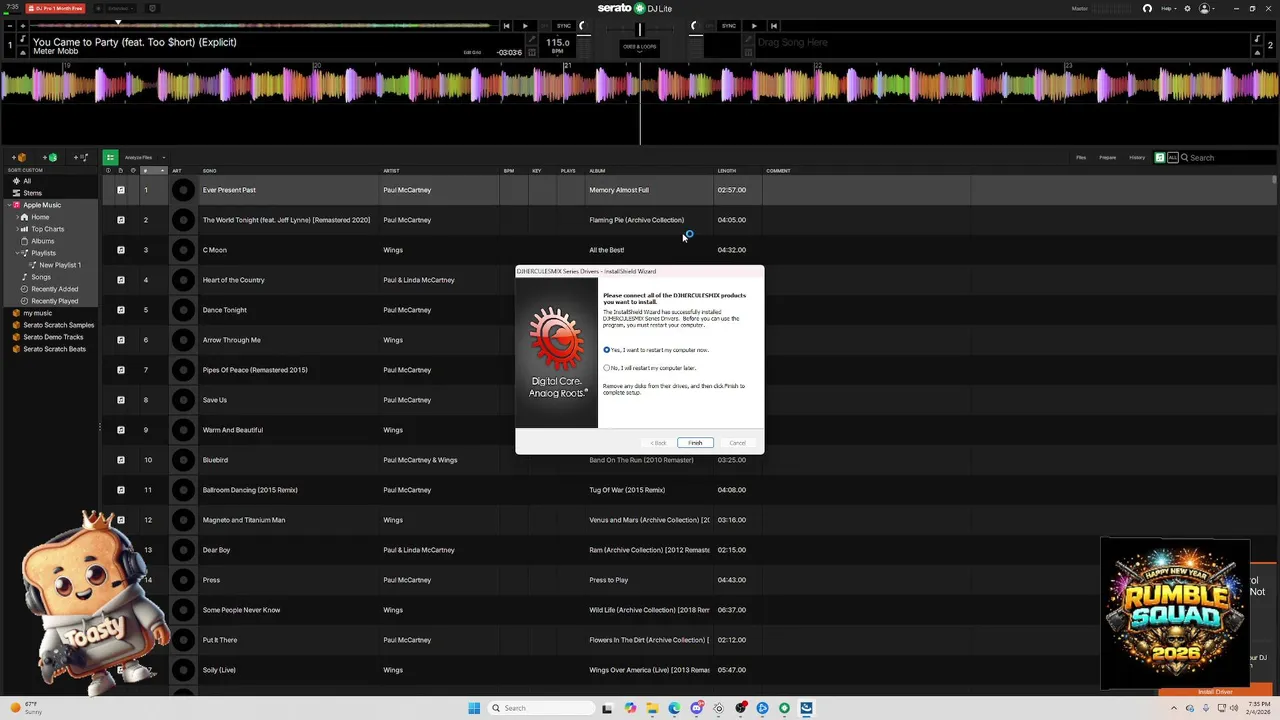Open Windows Start menu

474,708
